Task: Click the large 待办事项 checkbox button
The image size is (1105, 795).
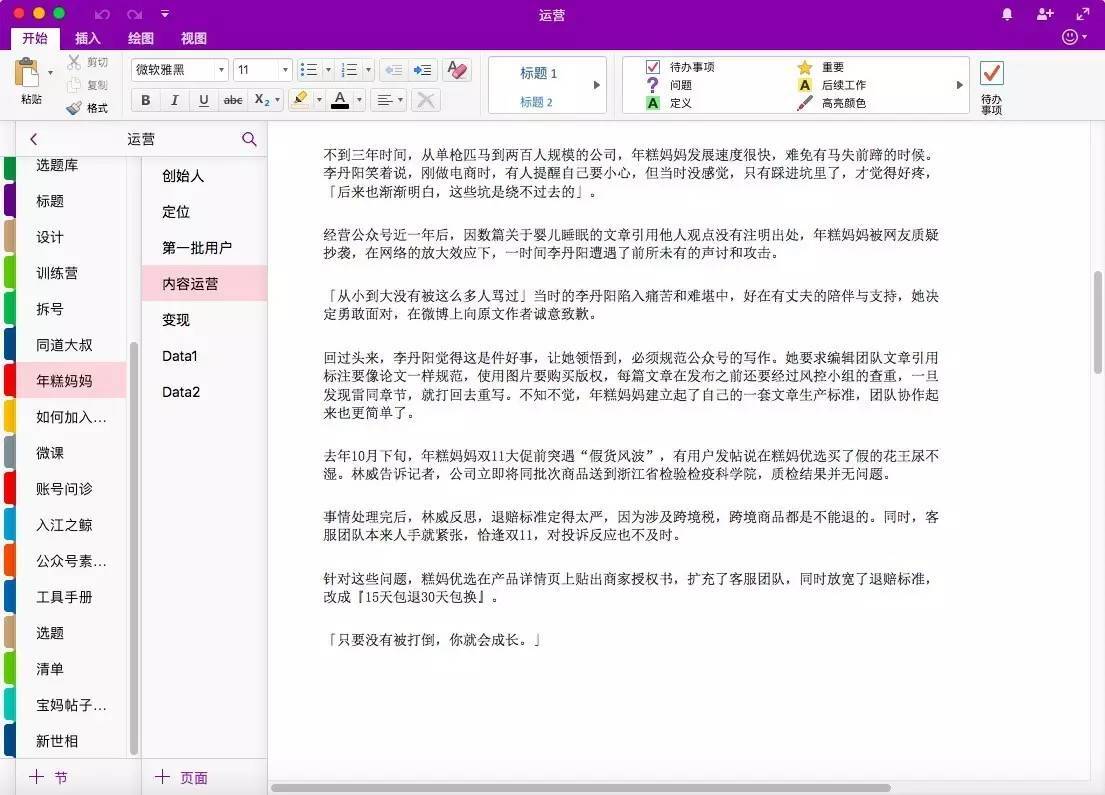Action: [x=991, y=73]
